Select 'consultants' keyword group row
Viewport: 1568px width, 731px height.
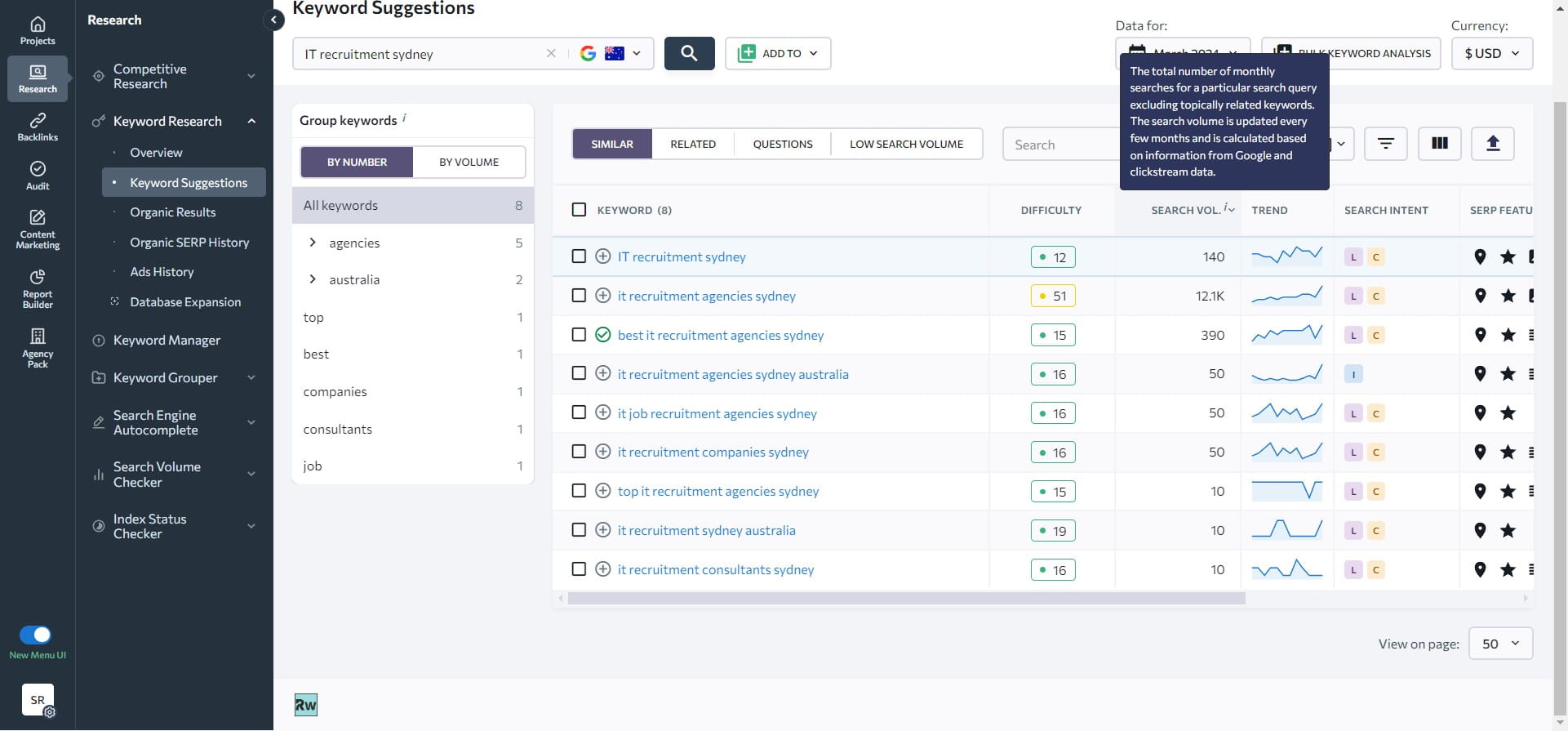(413, 429)
